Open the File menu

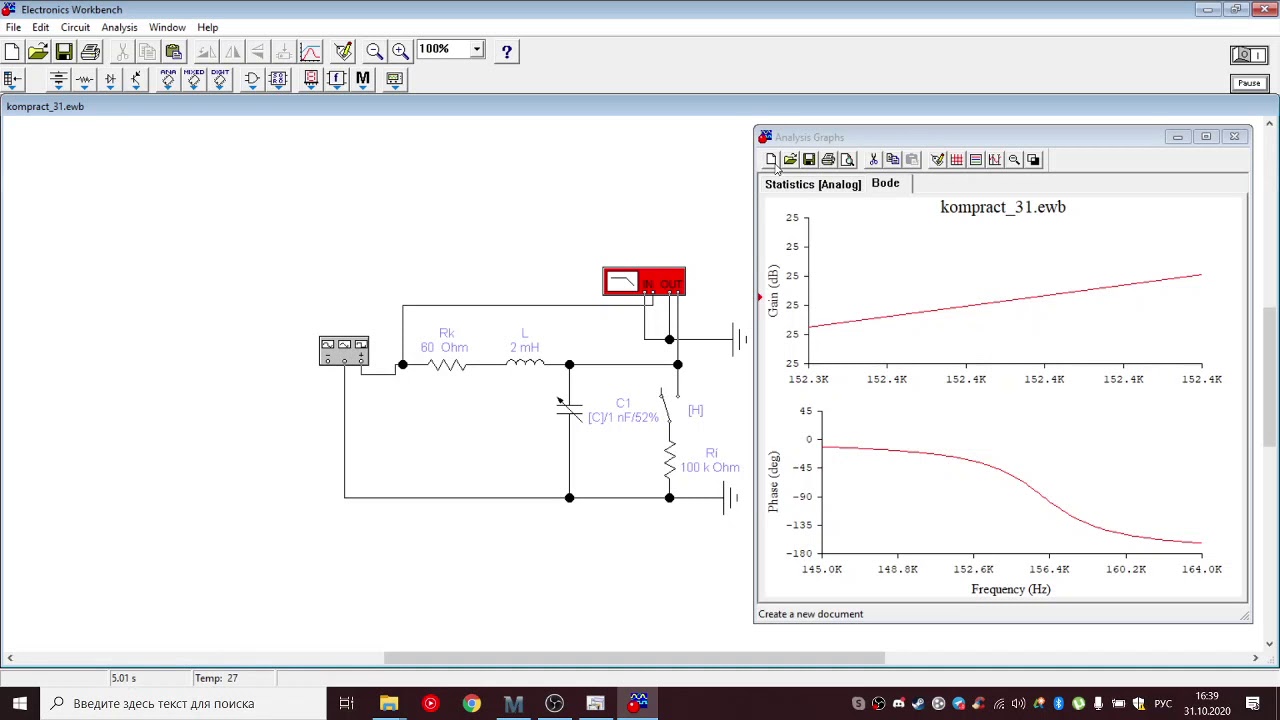tap(13, 27)
